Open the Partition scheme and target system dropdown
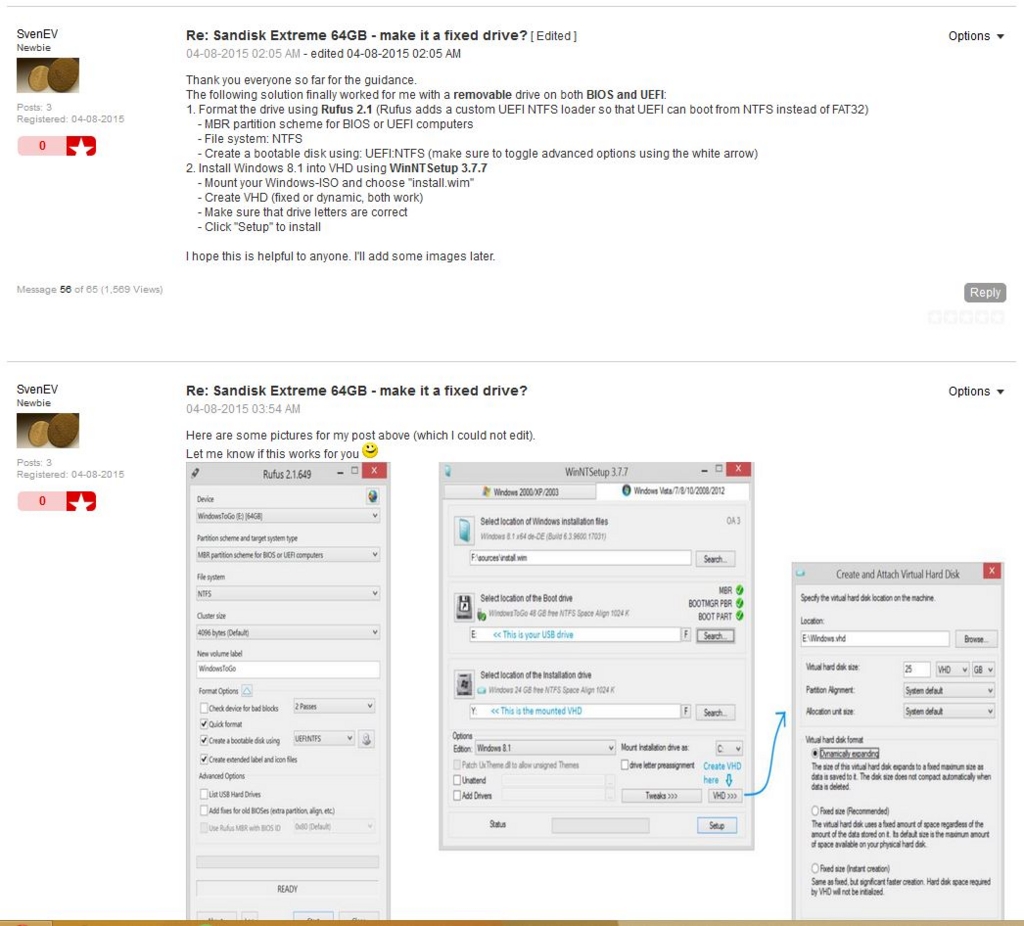 (288, 554)
